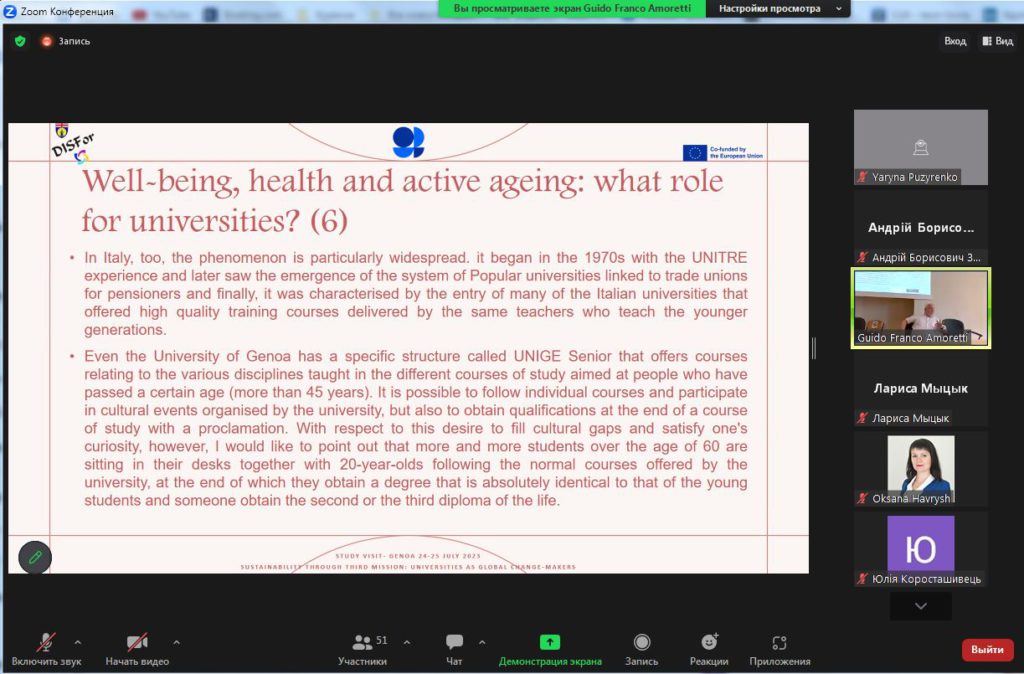Screen dimensions: 1024x674
Task: Expand video options arrow next to camera
Action: [x=177, y=642]
